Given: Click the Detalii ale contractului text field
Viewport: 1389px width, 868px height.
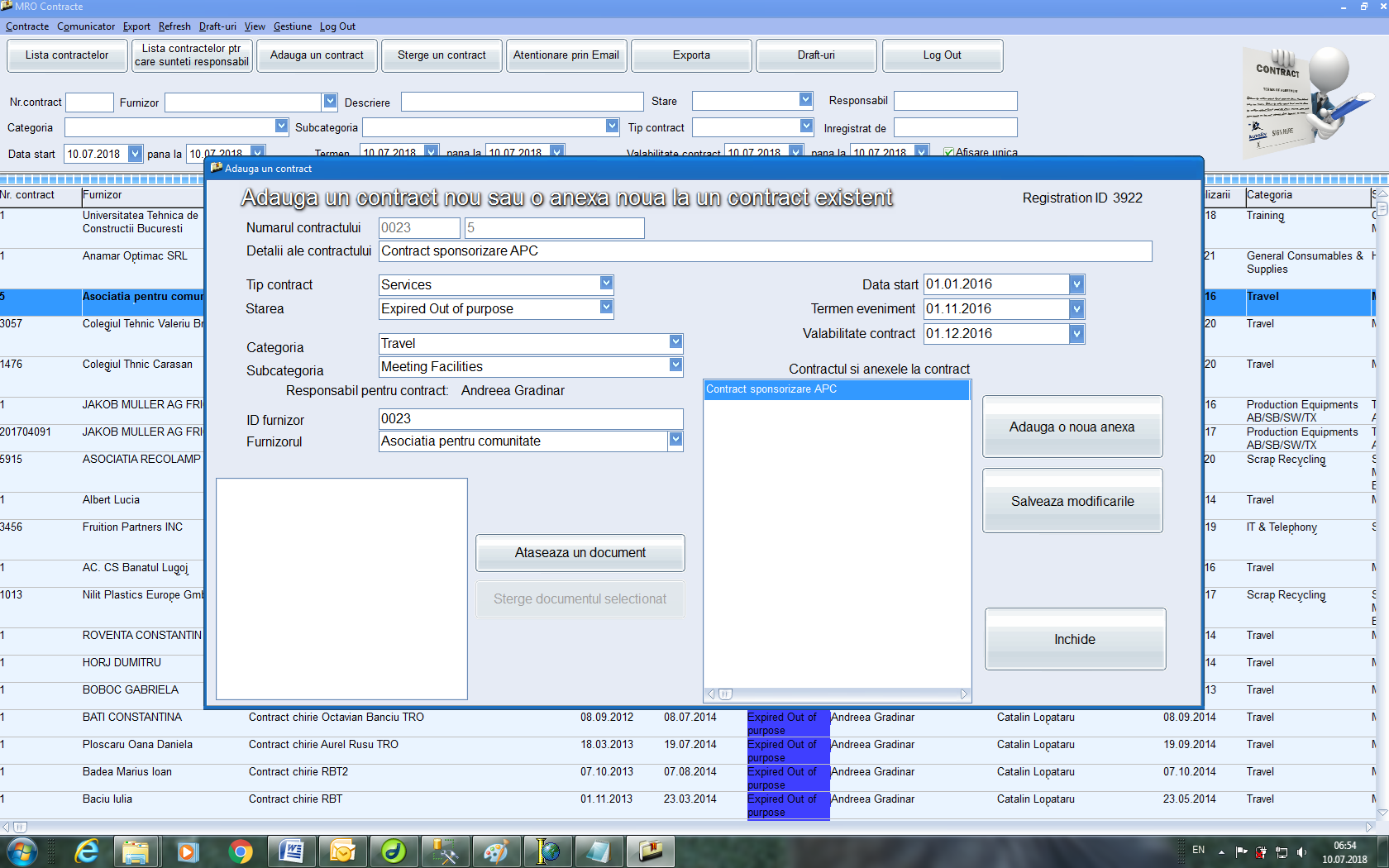Looking at the screenshot, I should [x=765, y=251].
